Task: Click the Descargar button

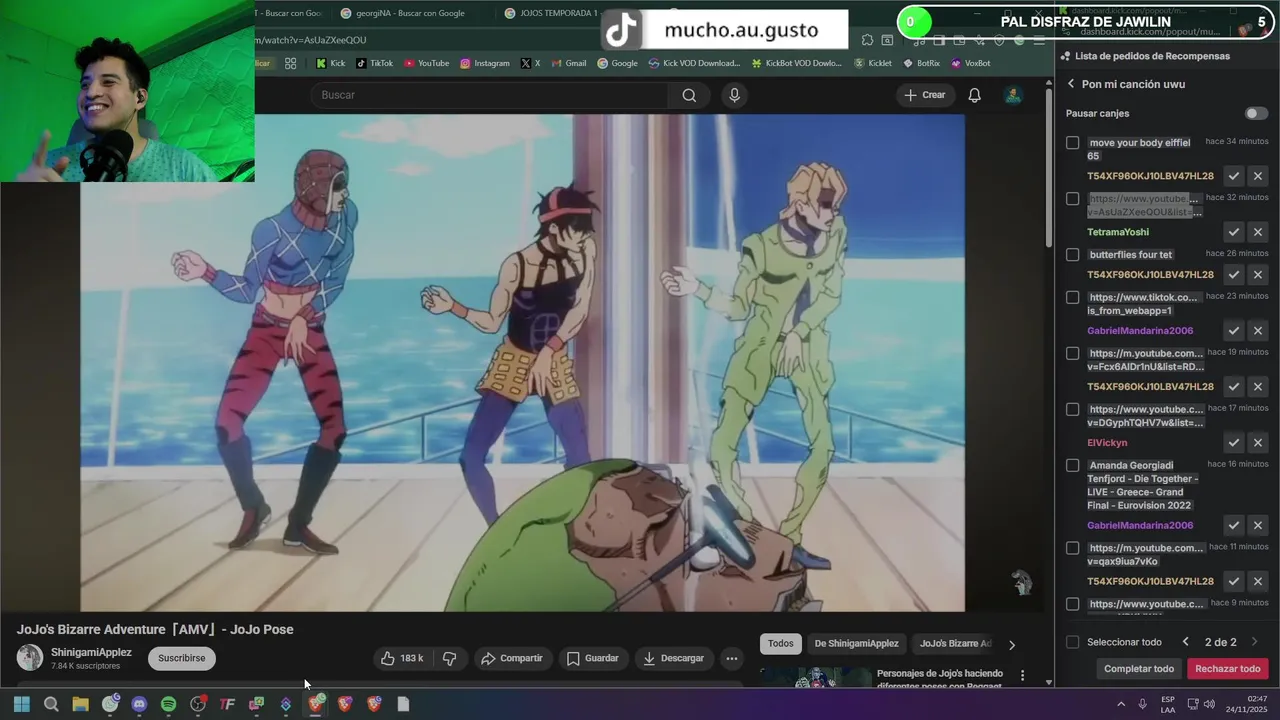Action: pyautogui.click(x=674, y=658)
